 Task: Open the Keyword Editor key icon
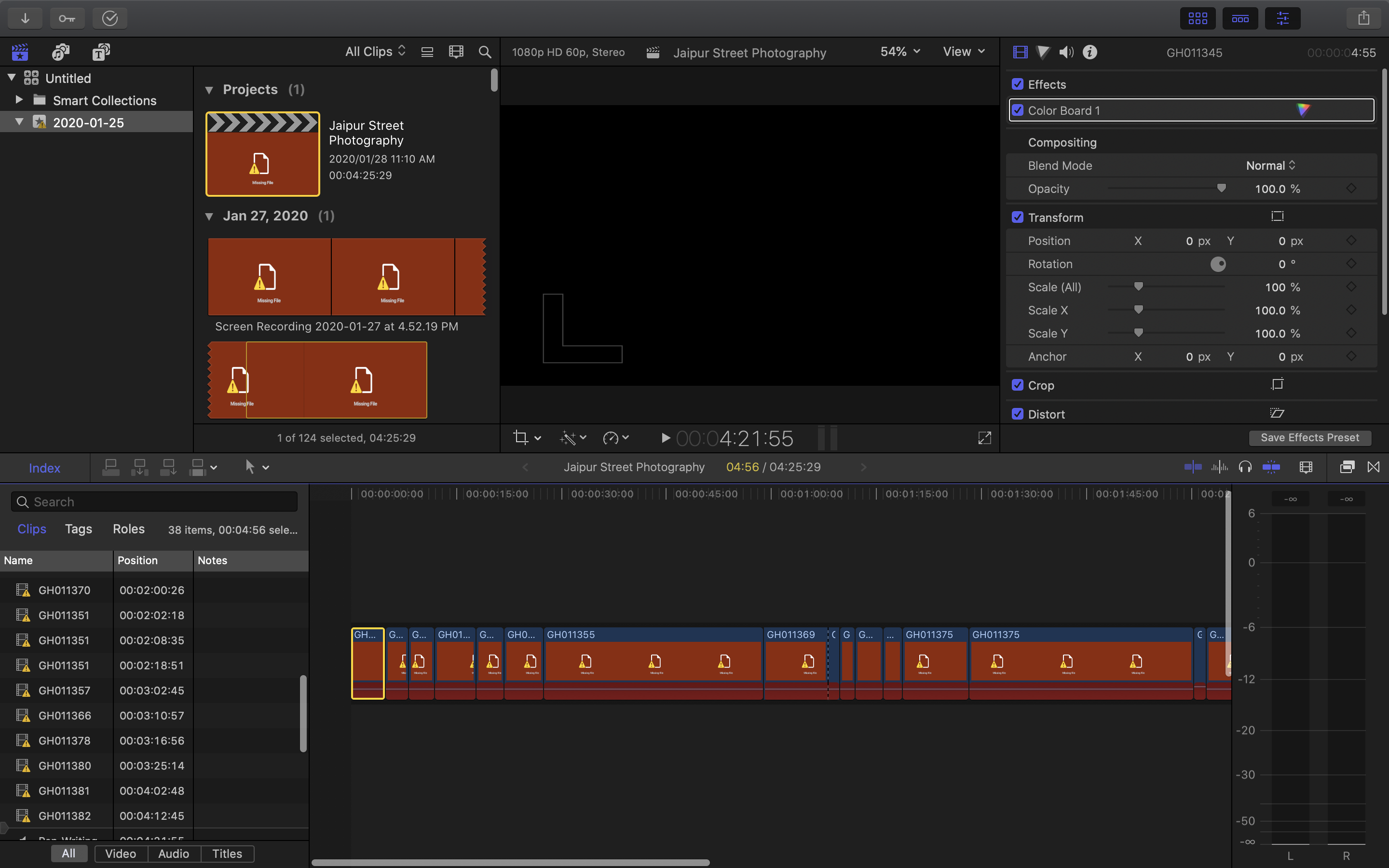click(x=67, y=18)
